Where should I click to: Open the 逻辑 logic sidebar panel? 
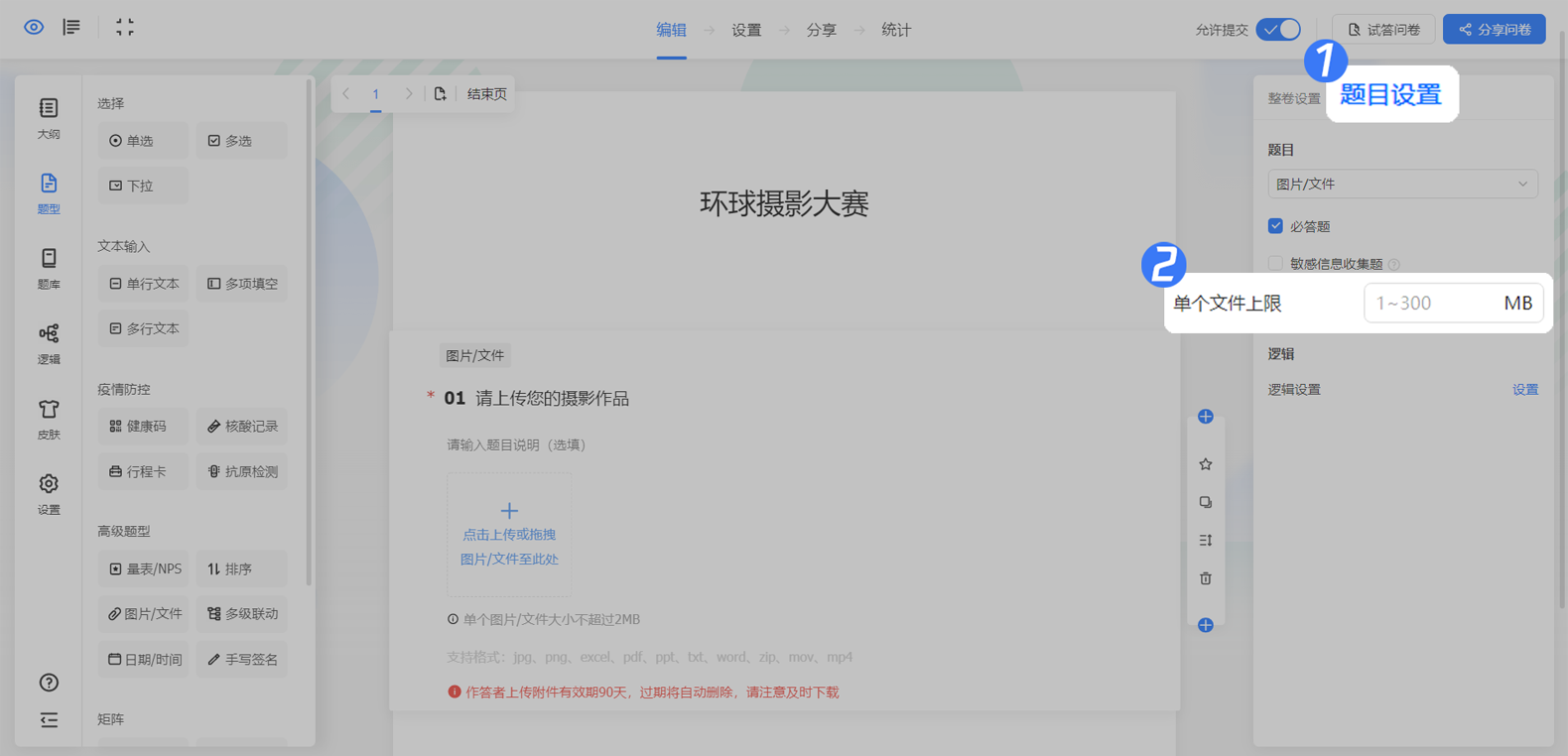[x=49, y=343]
